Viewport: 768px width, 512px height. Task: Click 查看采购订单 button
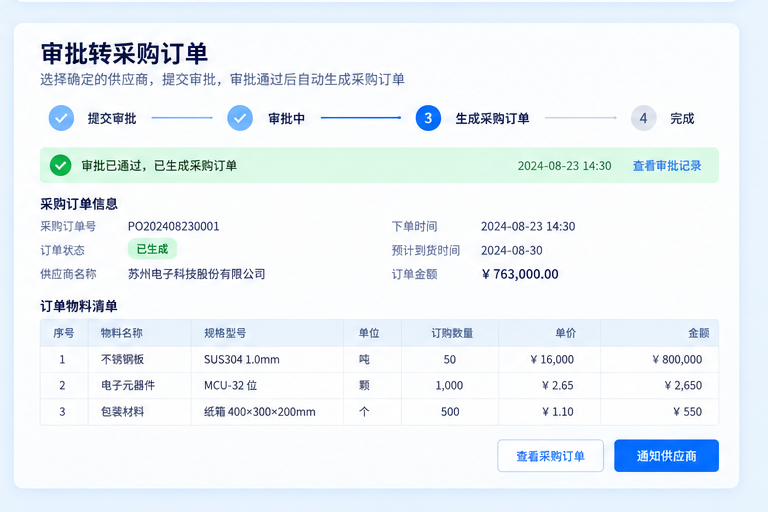[x=551, y=456]
